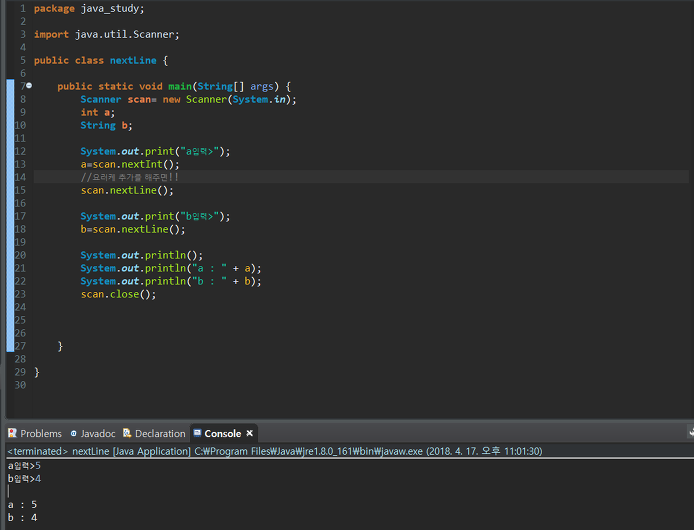The height and width of the screenshot is (530, 694).
Task: Click the 'import java.util.Scanner;' statement
Action: 107,35
